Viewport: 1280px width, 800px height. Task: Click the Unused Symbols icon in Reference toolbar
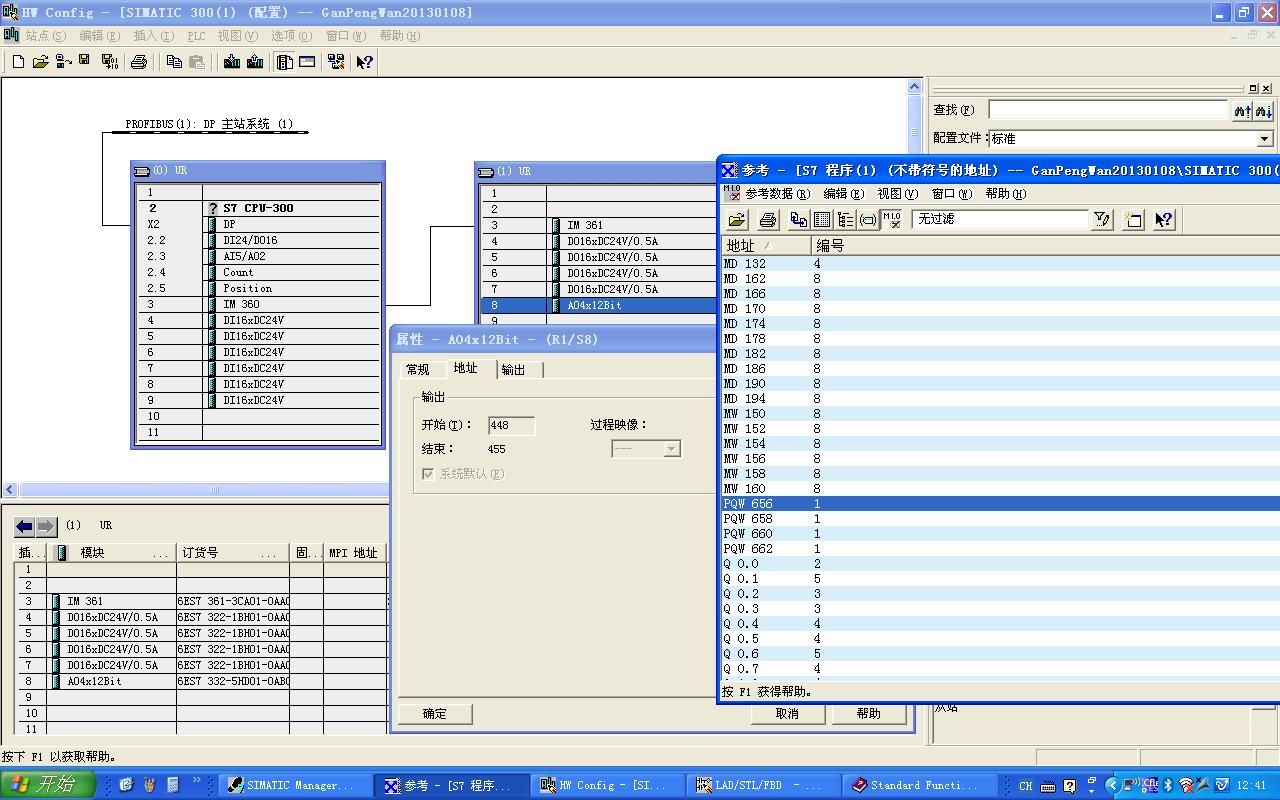(868, 219)
